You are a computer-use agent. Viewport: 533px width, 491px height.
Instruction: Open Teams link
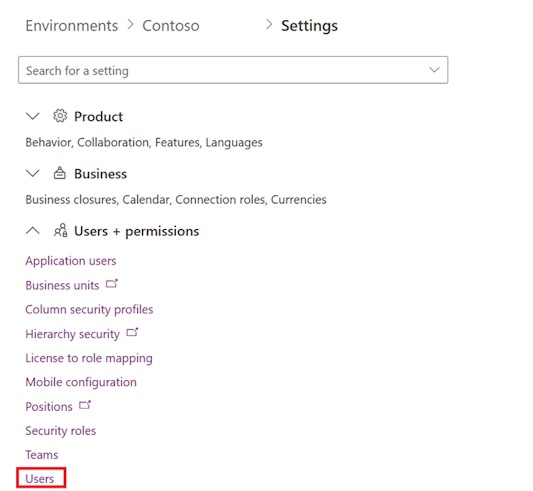point(42,455)
